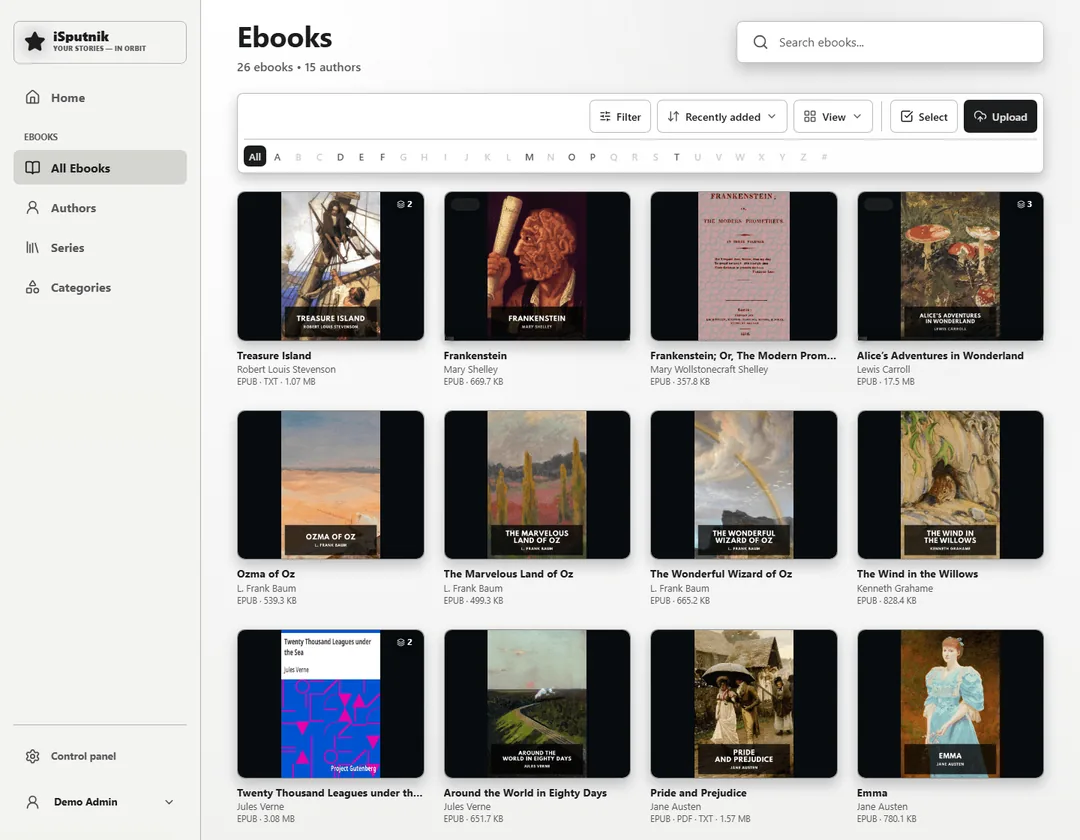The width and height of the screenshot is (1080, 840).
Task: Filter ebooks by letter O
Action: pyautogui.click(x=571, y=157)
